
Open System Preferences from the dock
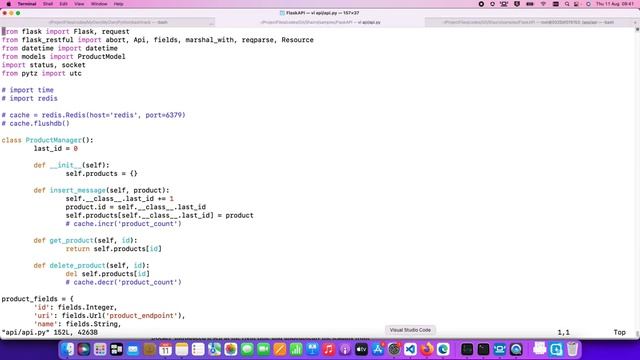[x=394, y=349]
